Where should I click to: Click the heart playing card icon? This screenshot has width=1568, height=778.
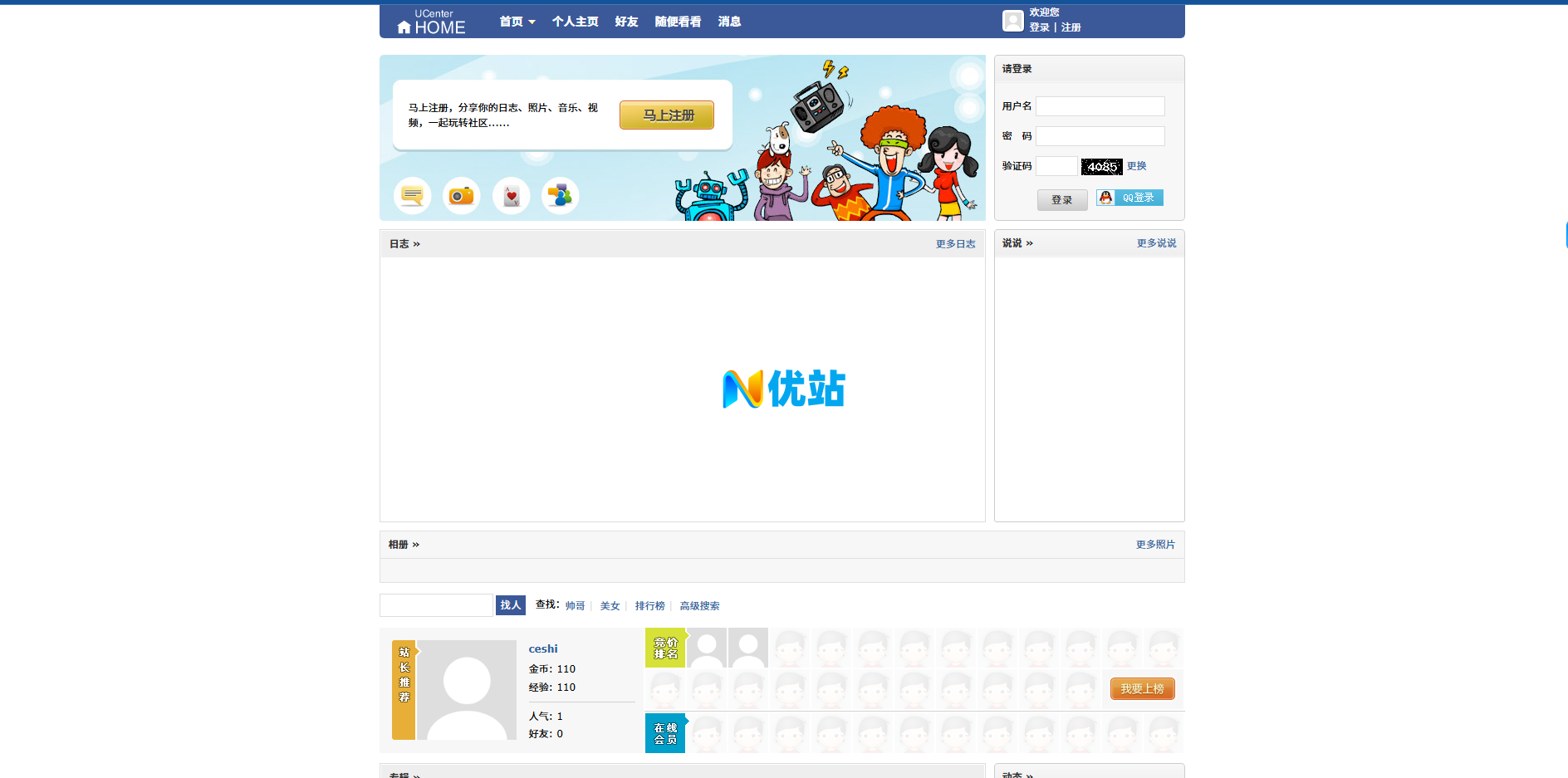click(511, 196)
